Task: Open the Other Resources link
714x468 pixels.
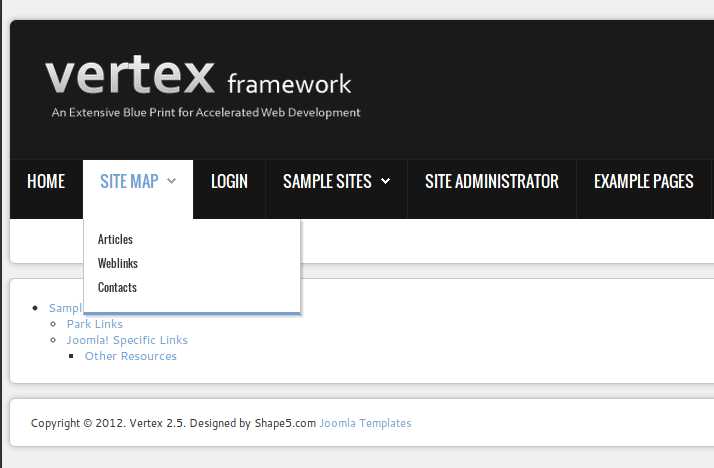Action: [131, 356]
